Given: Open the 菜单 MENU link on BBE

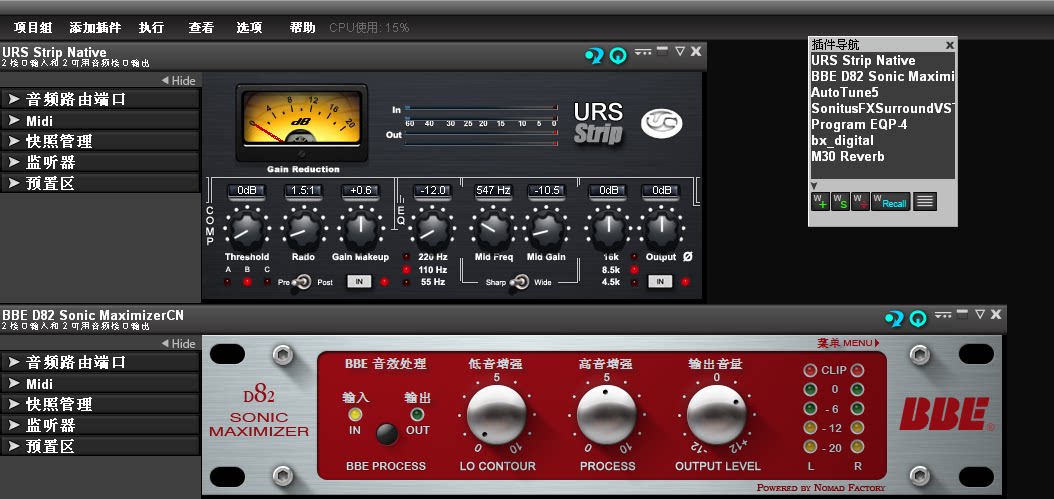Looking at the screenshot, I should tap(848, 343).
